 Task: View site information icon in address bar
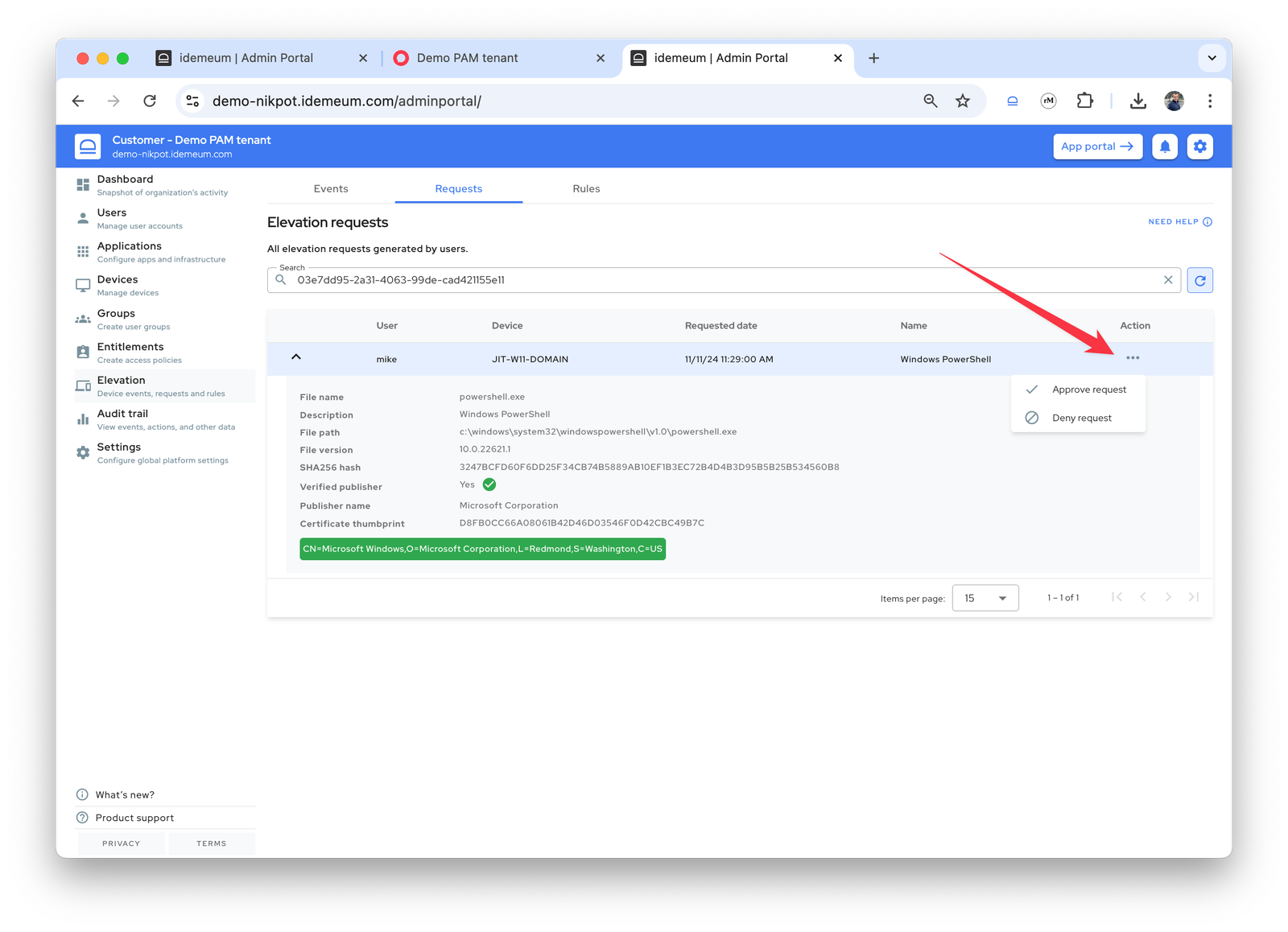click(192, 101)
